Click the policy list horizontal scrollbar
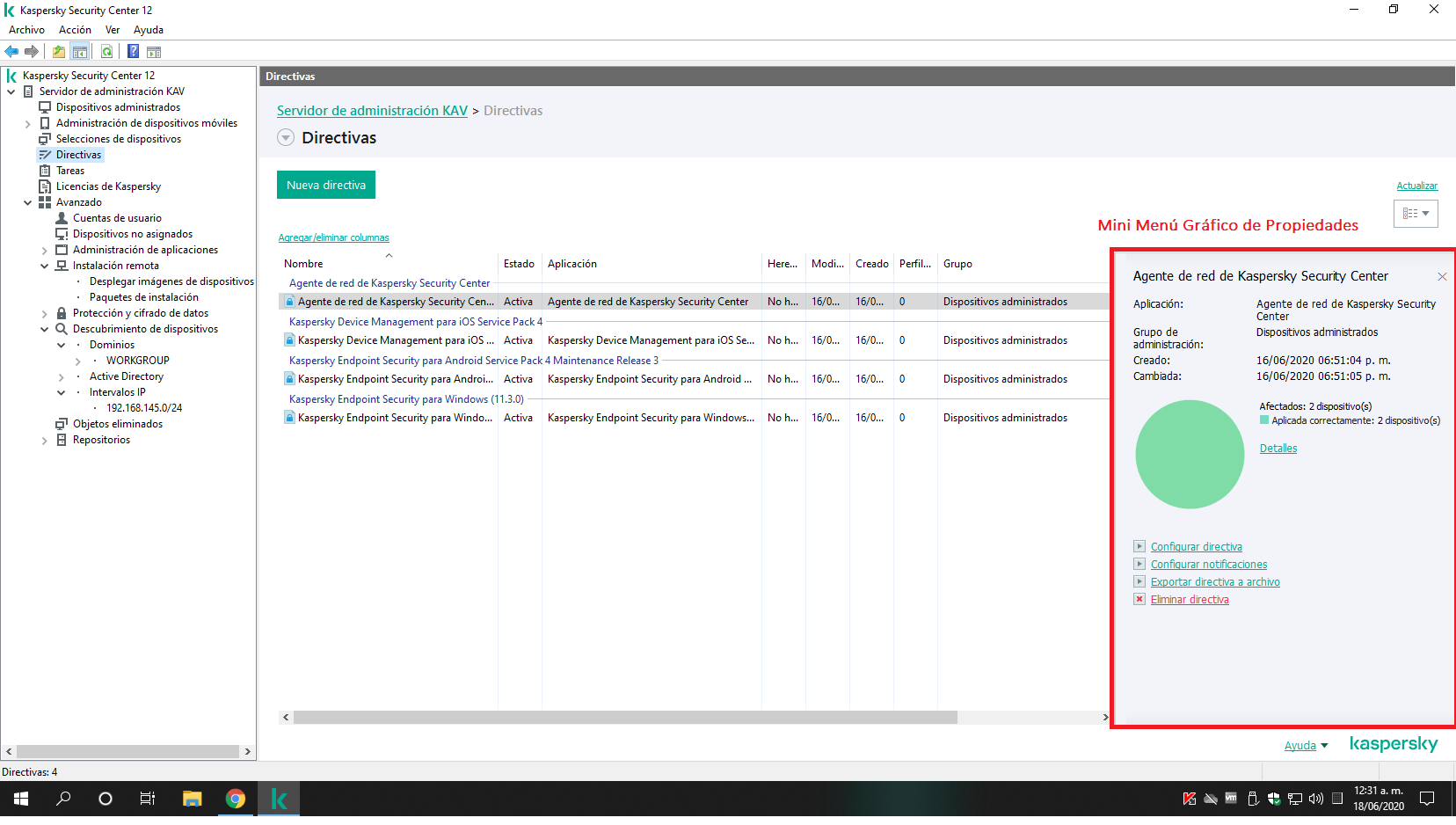The image size is (1456, 825). 625,718
